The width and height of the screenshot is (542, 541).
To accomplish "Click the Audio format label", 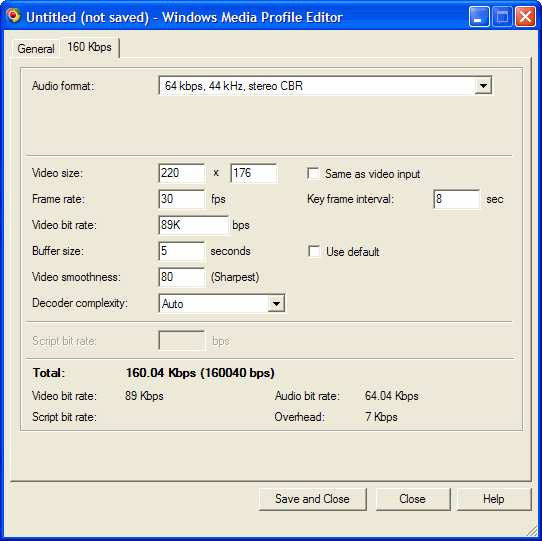I will 63,86.
